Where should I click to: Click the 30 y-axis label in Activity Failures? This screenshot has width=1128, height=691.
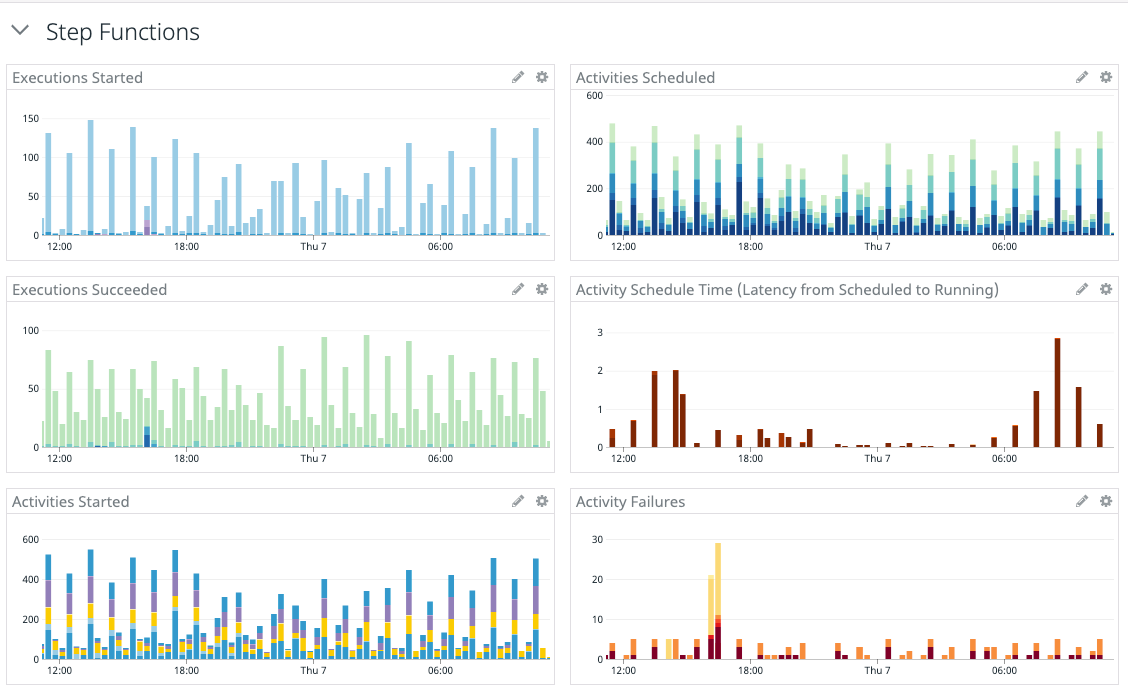click(x=597, y=539)
